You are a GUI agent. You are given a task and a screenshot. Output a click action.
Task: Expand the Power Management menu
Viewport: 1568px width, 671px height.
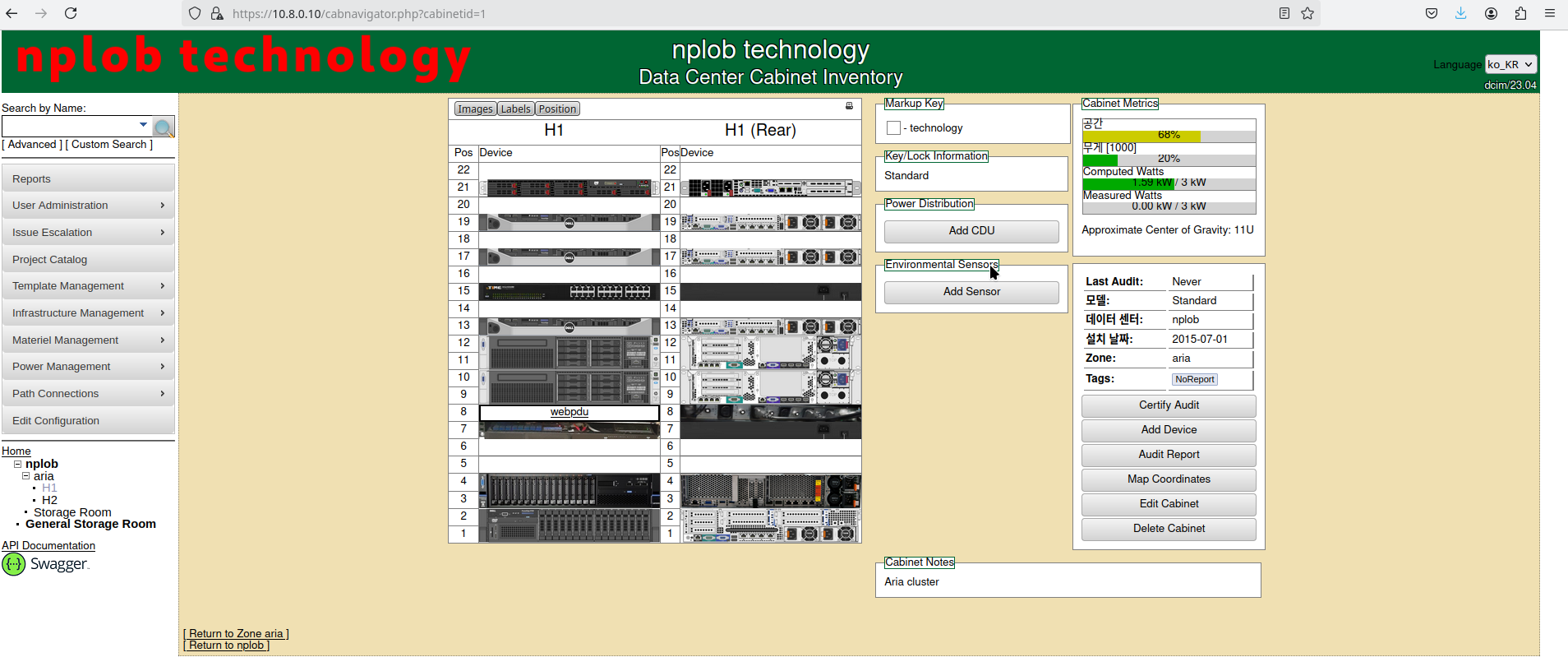click(88, 367)
